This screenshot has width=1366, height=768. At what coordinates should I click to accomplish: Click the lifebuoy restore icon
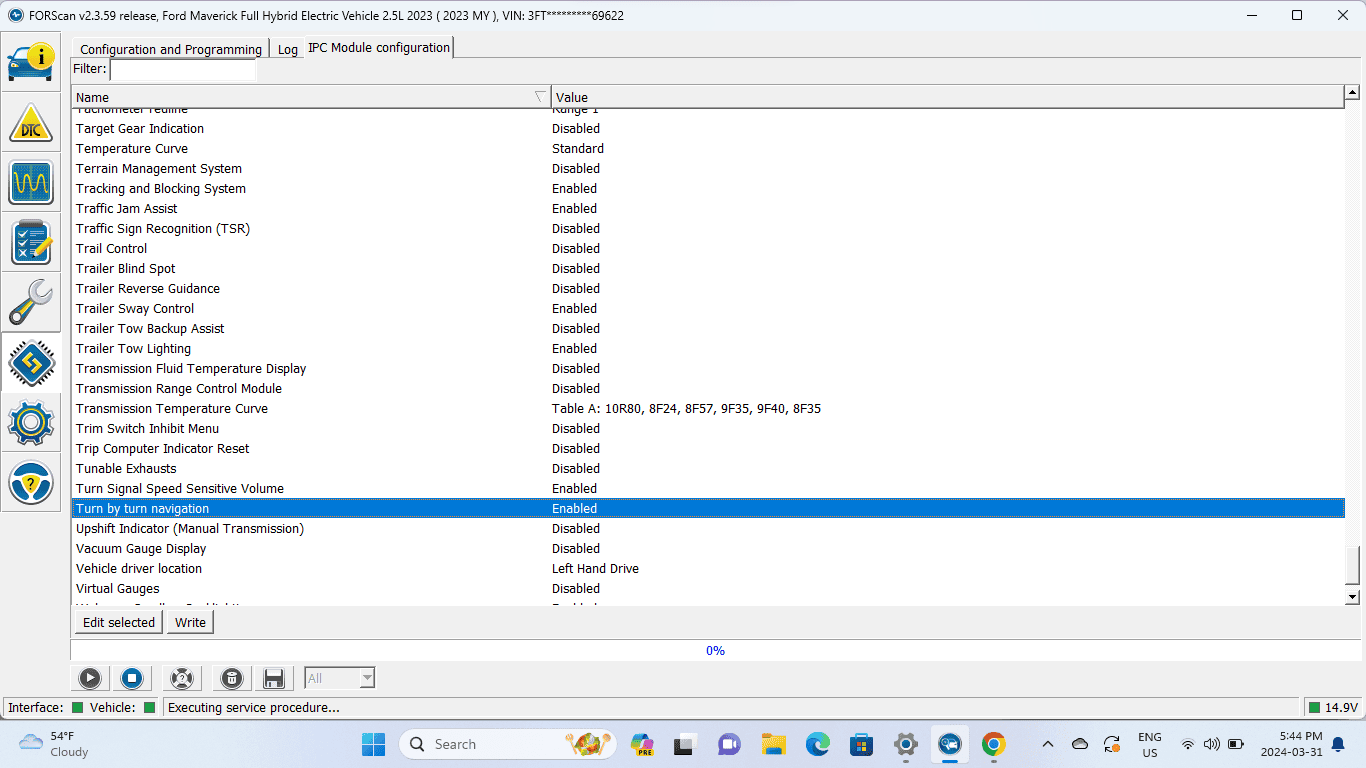point(181,678)
